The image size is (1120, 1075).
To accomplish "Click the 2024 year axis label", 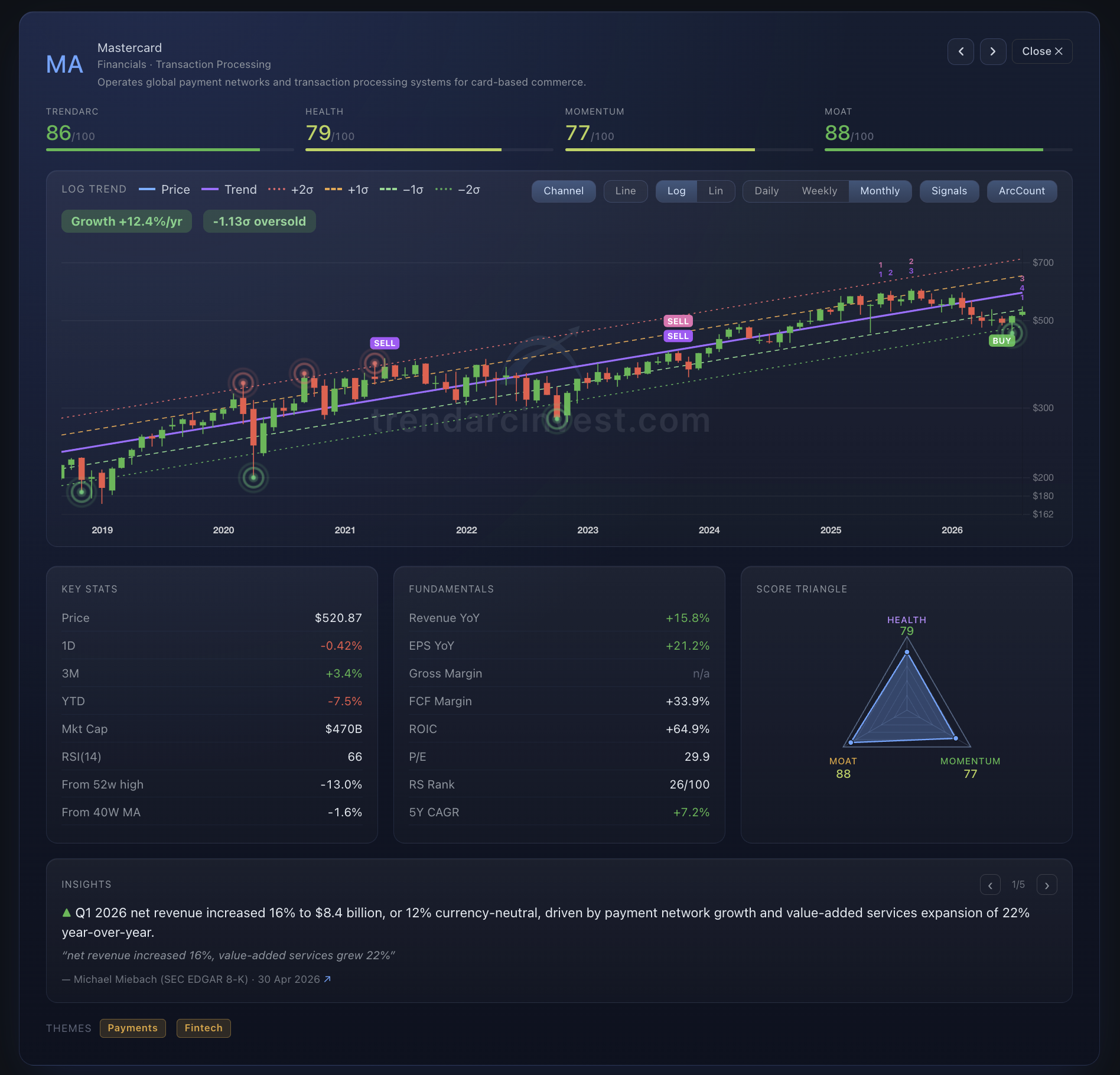I will click(709, 530).
